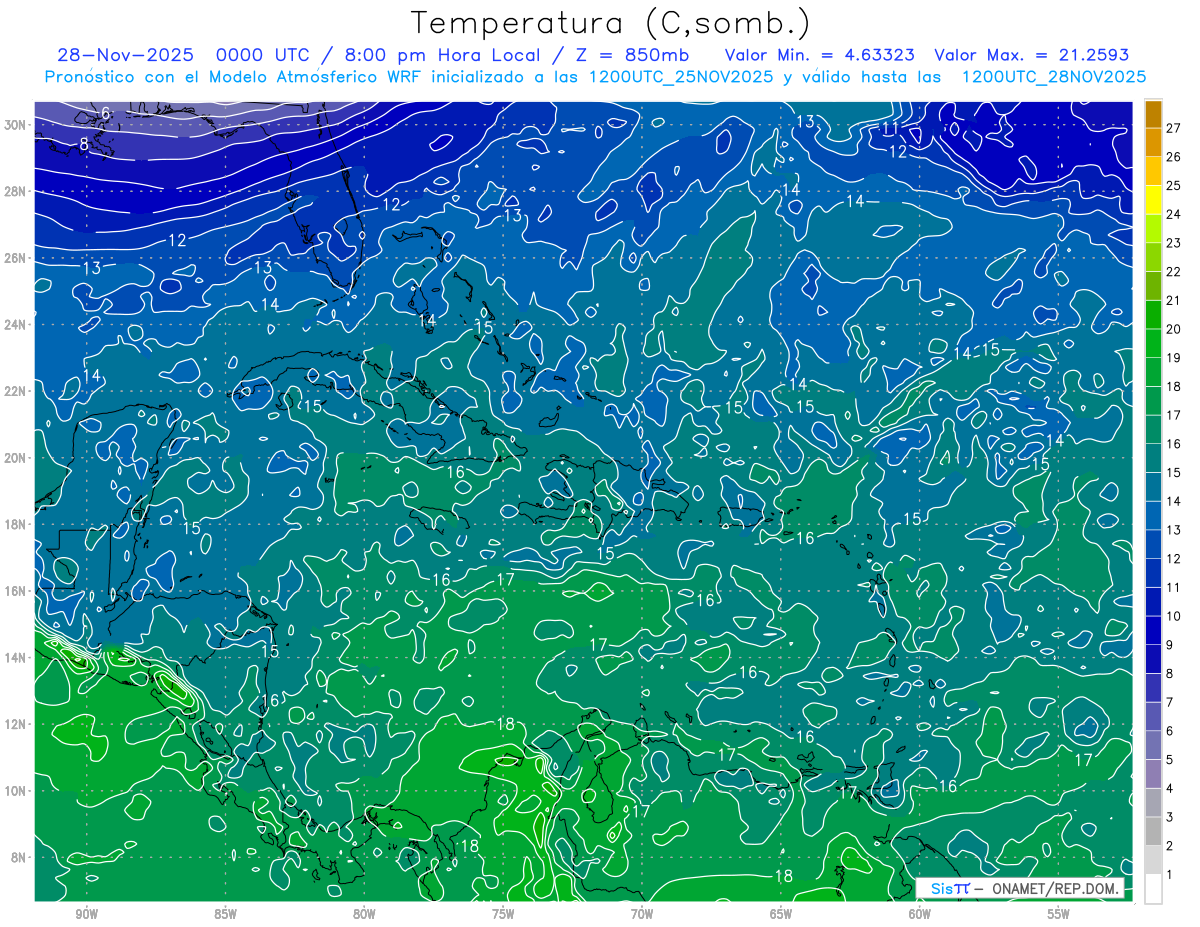Click the "11" contour label on the map
The width and height of the screenshot is (1200, 927).
pyautogui.click(x=890, y=128)
